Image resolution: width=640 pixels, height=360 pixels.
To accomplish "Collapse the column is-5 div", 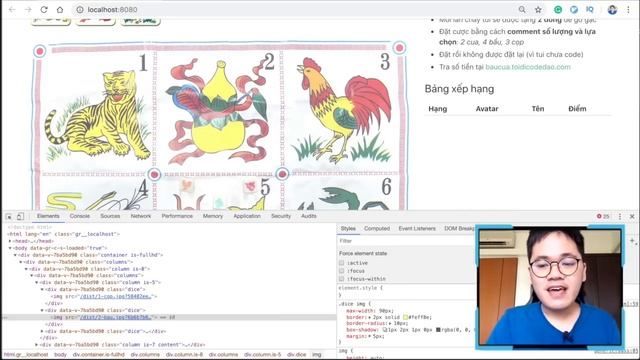I will coord(36,282).
